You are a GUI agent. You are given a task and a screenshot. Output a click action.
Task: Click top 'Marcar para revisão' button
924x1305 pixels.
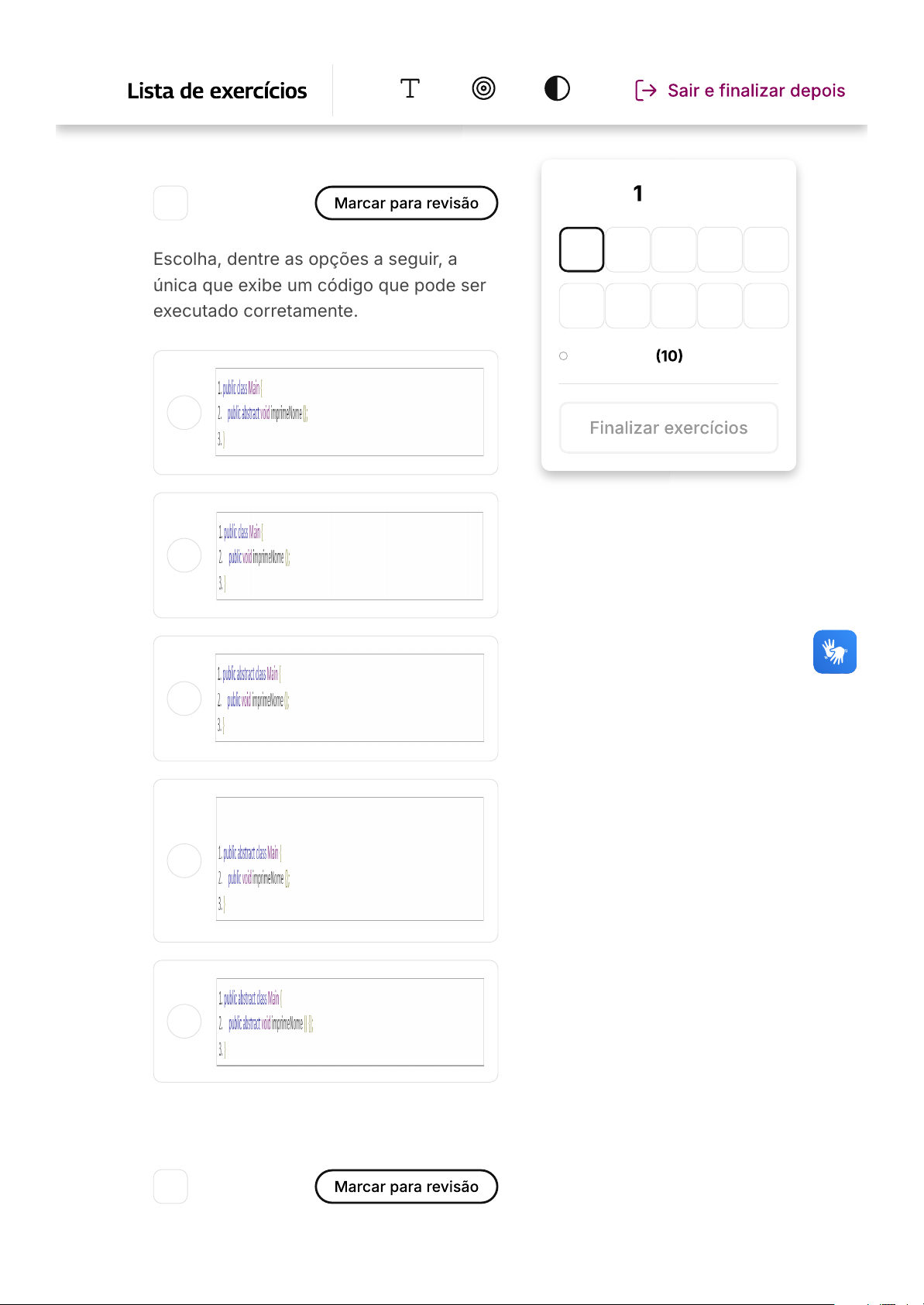(406, 203)
